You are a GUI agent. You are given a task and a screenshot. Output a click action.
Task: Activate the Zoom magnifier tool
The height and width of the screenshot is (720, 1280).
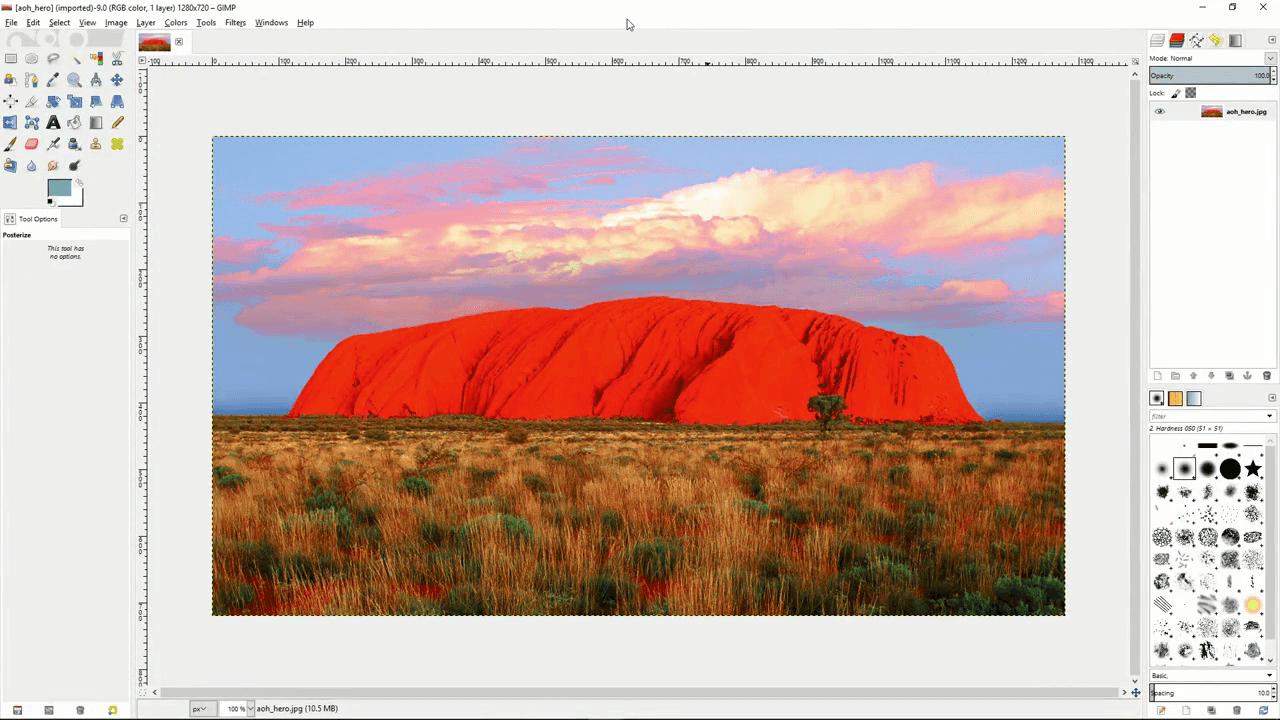[74, 80]
